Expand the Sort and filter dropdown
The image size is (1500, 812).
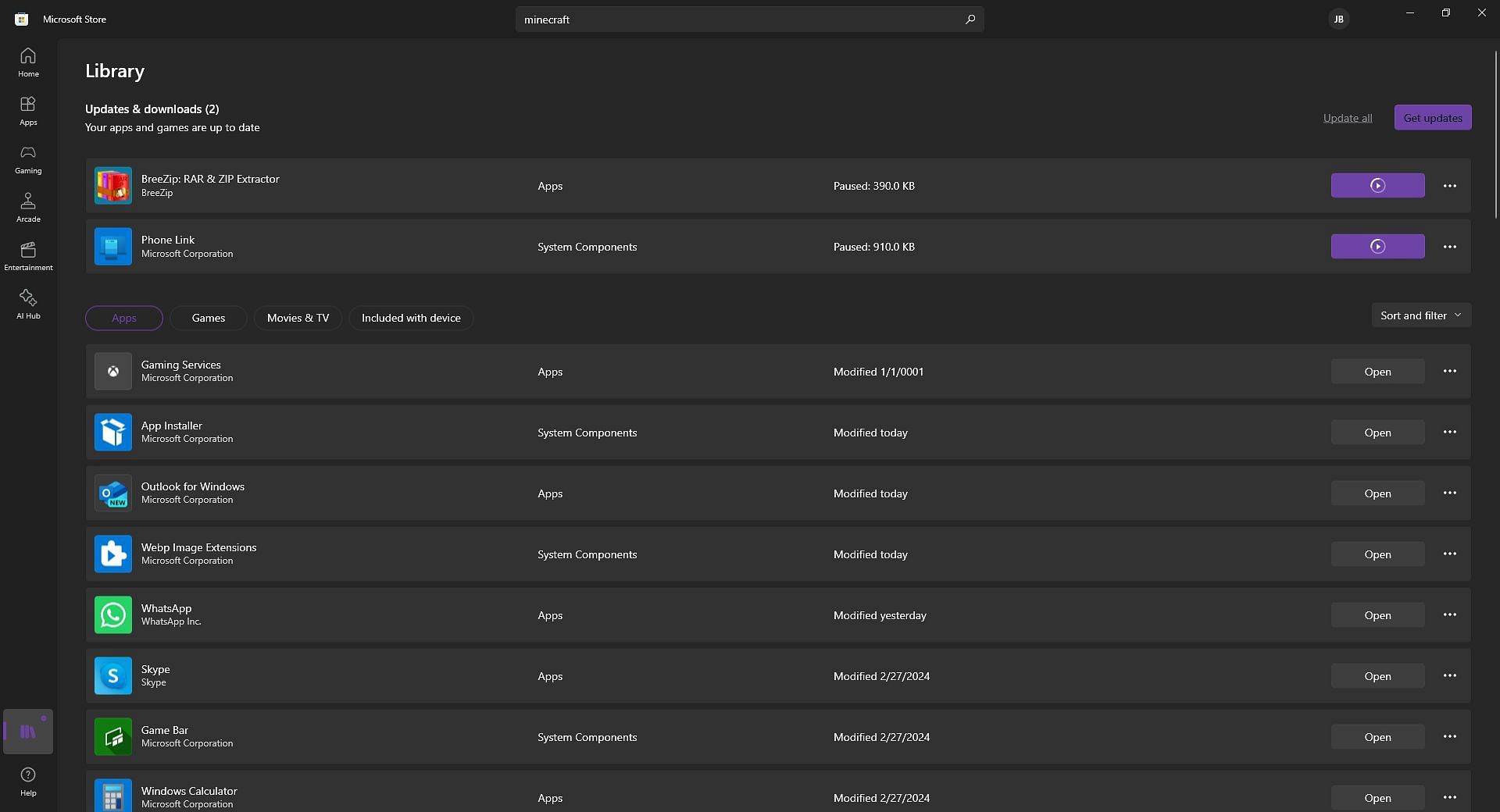tap(1421, 315)
